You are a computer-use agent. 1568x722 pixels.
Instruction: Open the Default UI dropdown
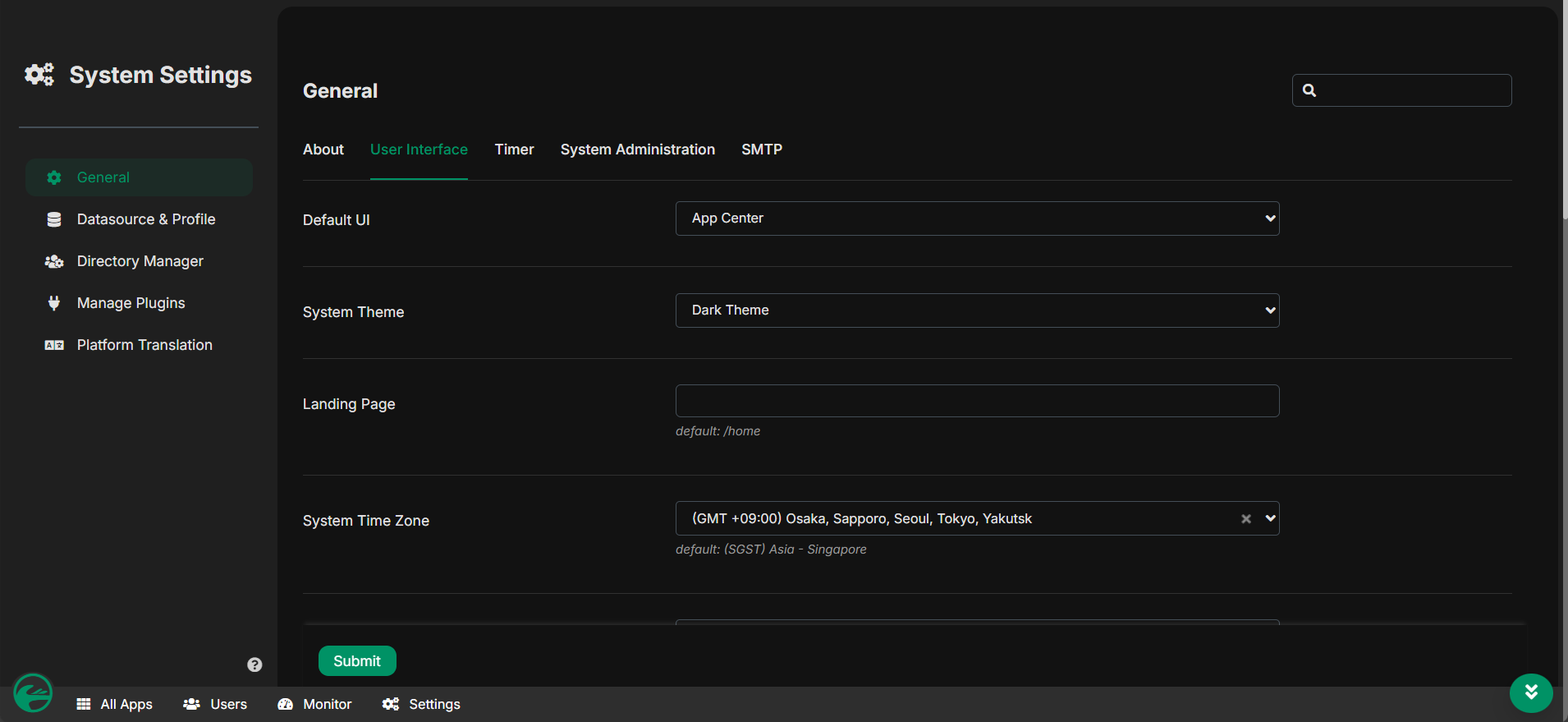click(x=977, y=218)
